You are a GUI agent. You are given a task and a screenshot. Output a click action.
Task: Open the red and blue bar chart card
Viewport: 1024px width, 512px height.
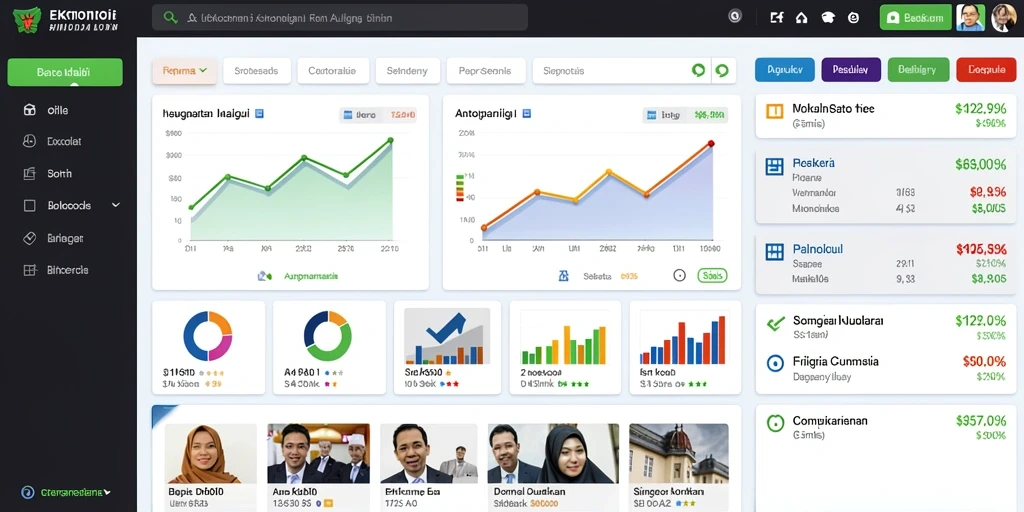(x=685, y=347)
